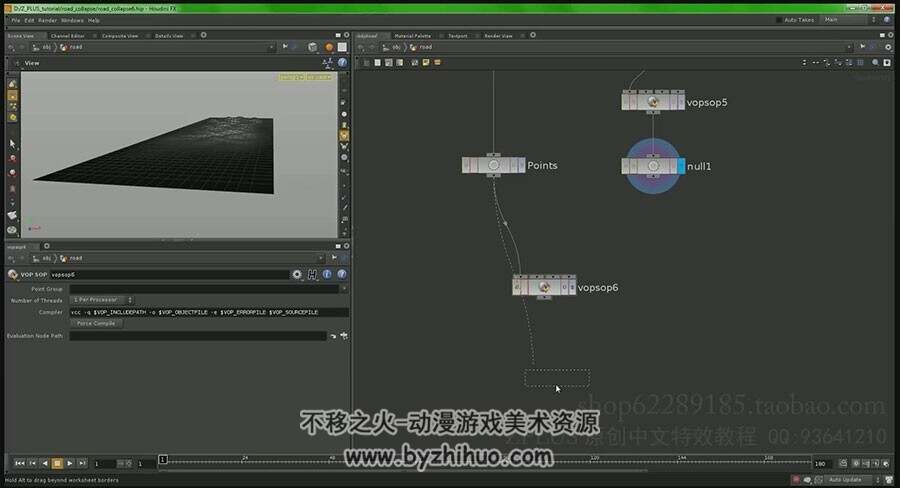Viewport: 900px width, 488px height.
Task: Click the H icon in parameter pane
Action: pyautogui.click(x=312, y=274)
